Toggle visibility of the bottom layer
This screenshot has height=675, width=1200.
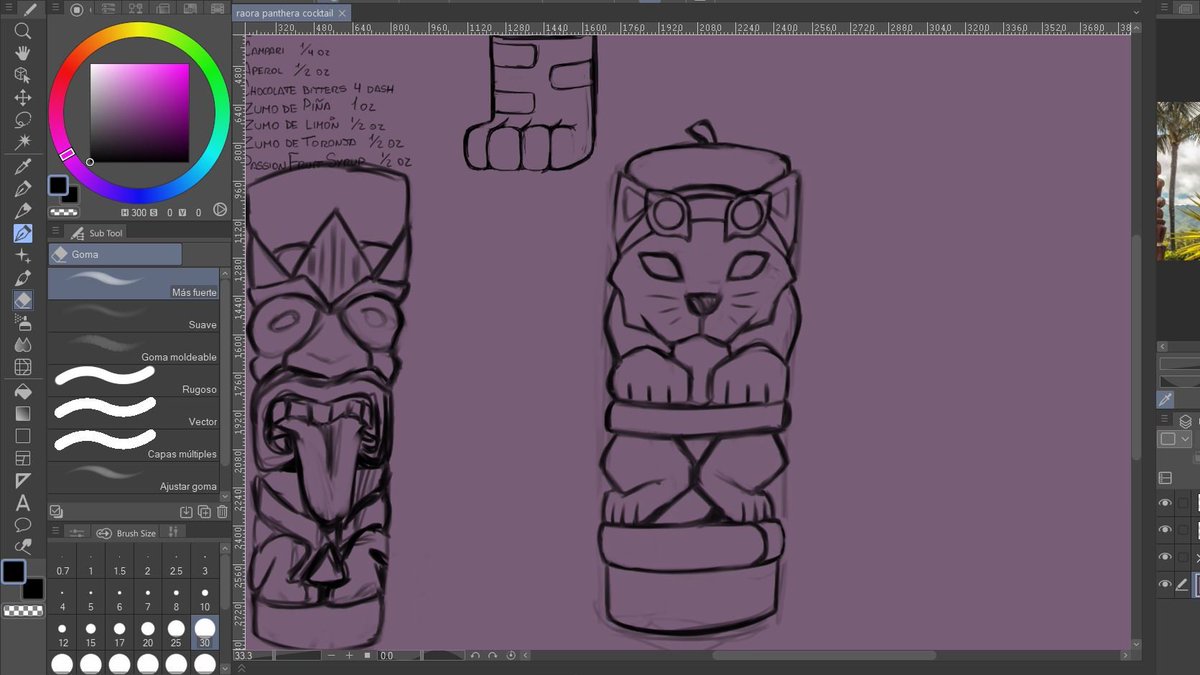tap(1164, 584)
